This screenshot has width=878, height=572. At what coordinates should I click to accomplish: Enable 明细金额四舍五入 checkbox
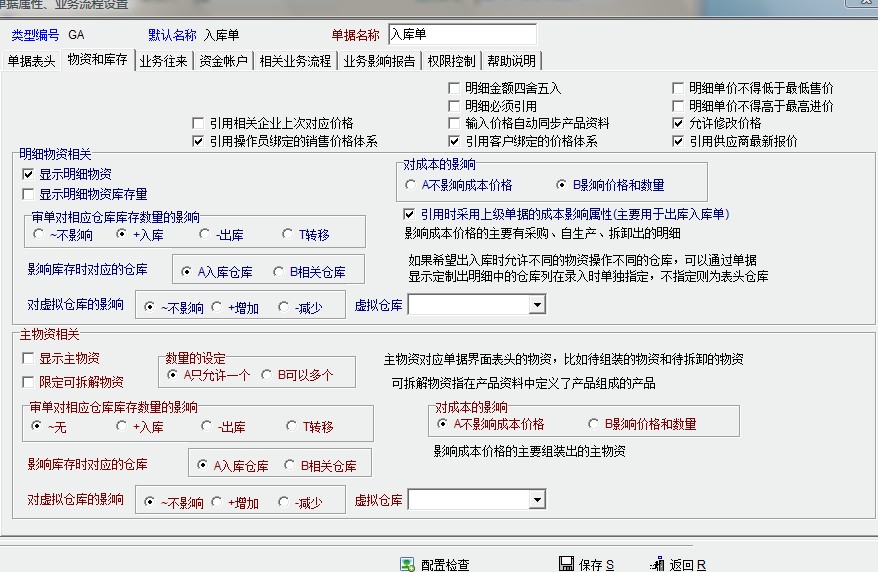tap(456, 89)
